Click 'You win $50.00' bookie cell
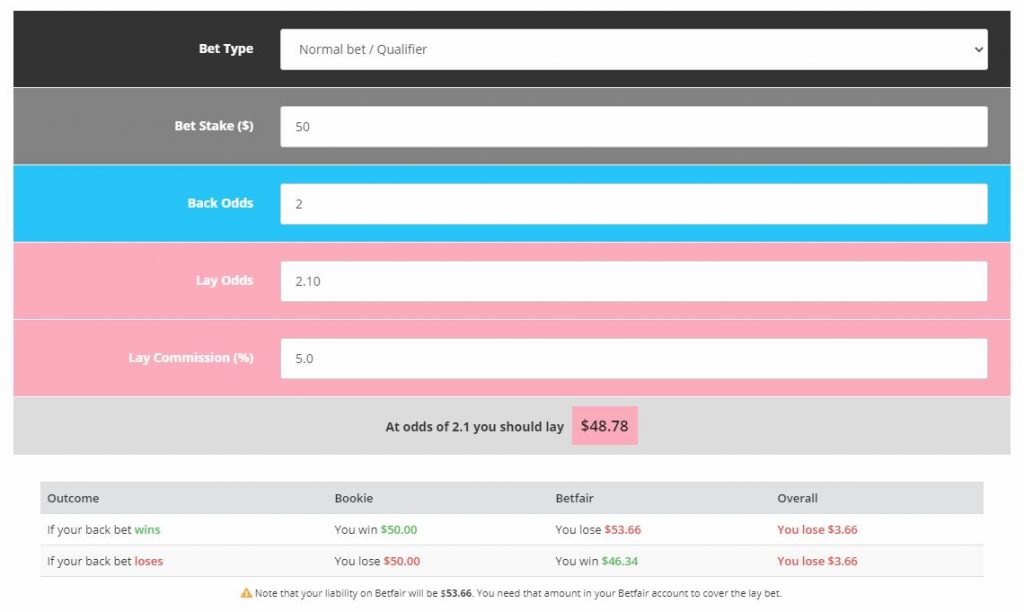The height and width of the screenshot is (612, 1024). click(x=376, y=530)
